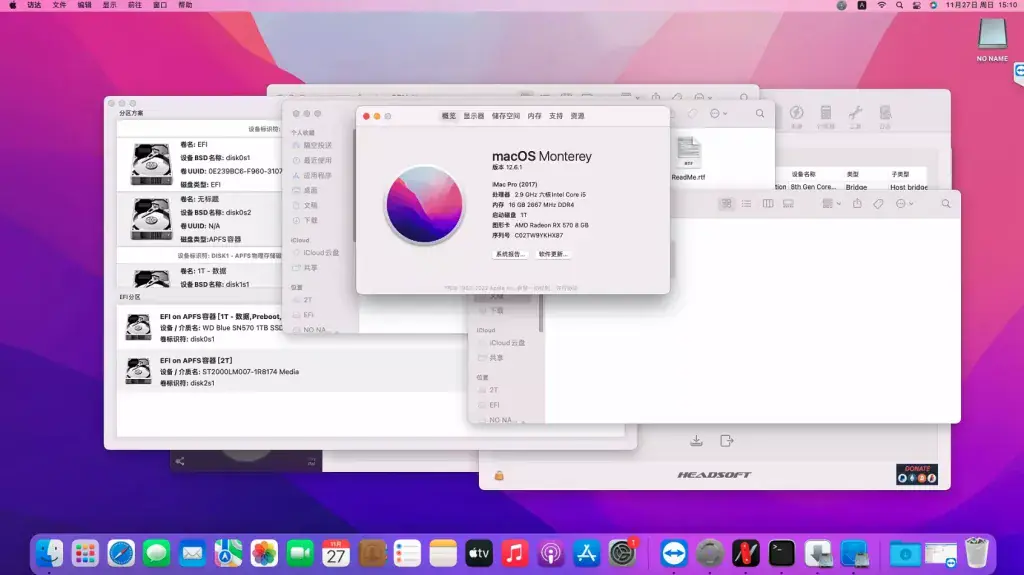This screenshot has height=575, width=1024.
Task: Open the action dropdown in front Finder toolbar
Action: tap(904, 204)
